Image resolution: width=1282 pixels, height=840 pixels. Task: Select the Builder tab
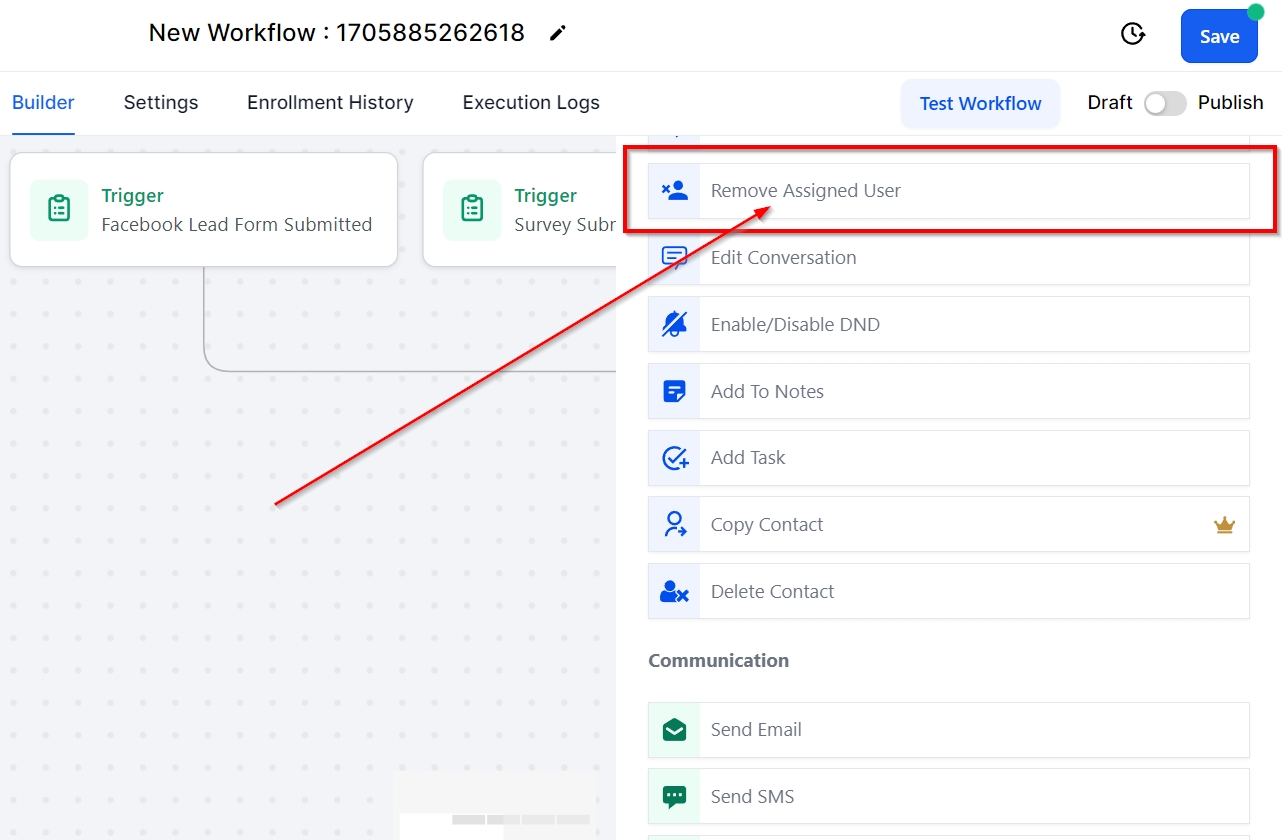click(x=43, y=103)
